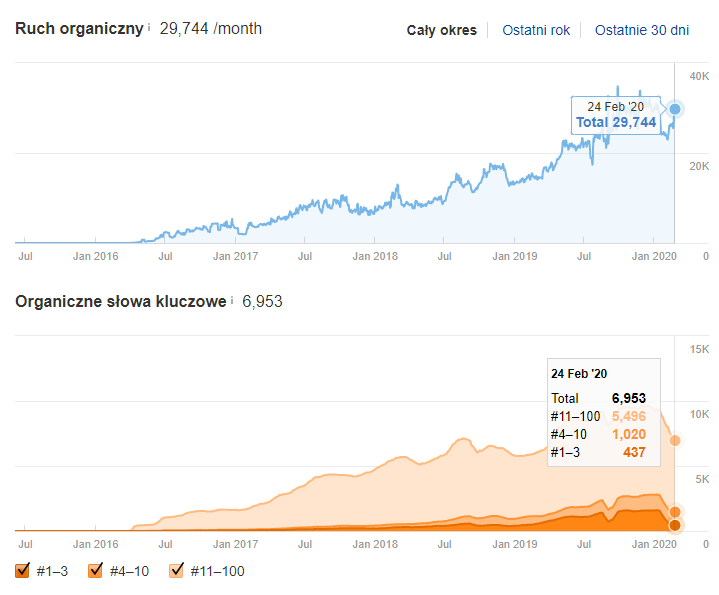Viewport: 719px width, 595px height.
Task: Click the 437 value in keywords tooltip
Action: pyautogui.click(x=634, y=452)
